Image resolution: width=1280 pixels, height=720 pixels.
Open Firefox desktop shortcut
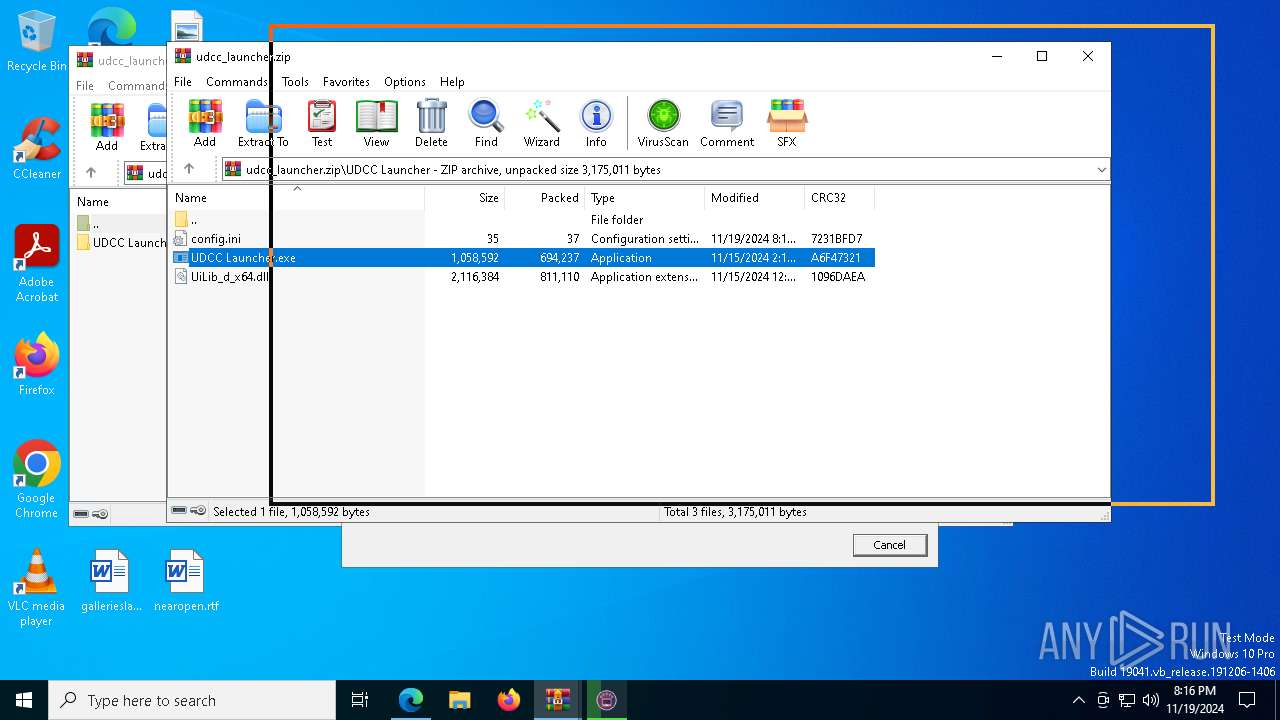[36, 364]
